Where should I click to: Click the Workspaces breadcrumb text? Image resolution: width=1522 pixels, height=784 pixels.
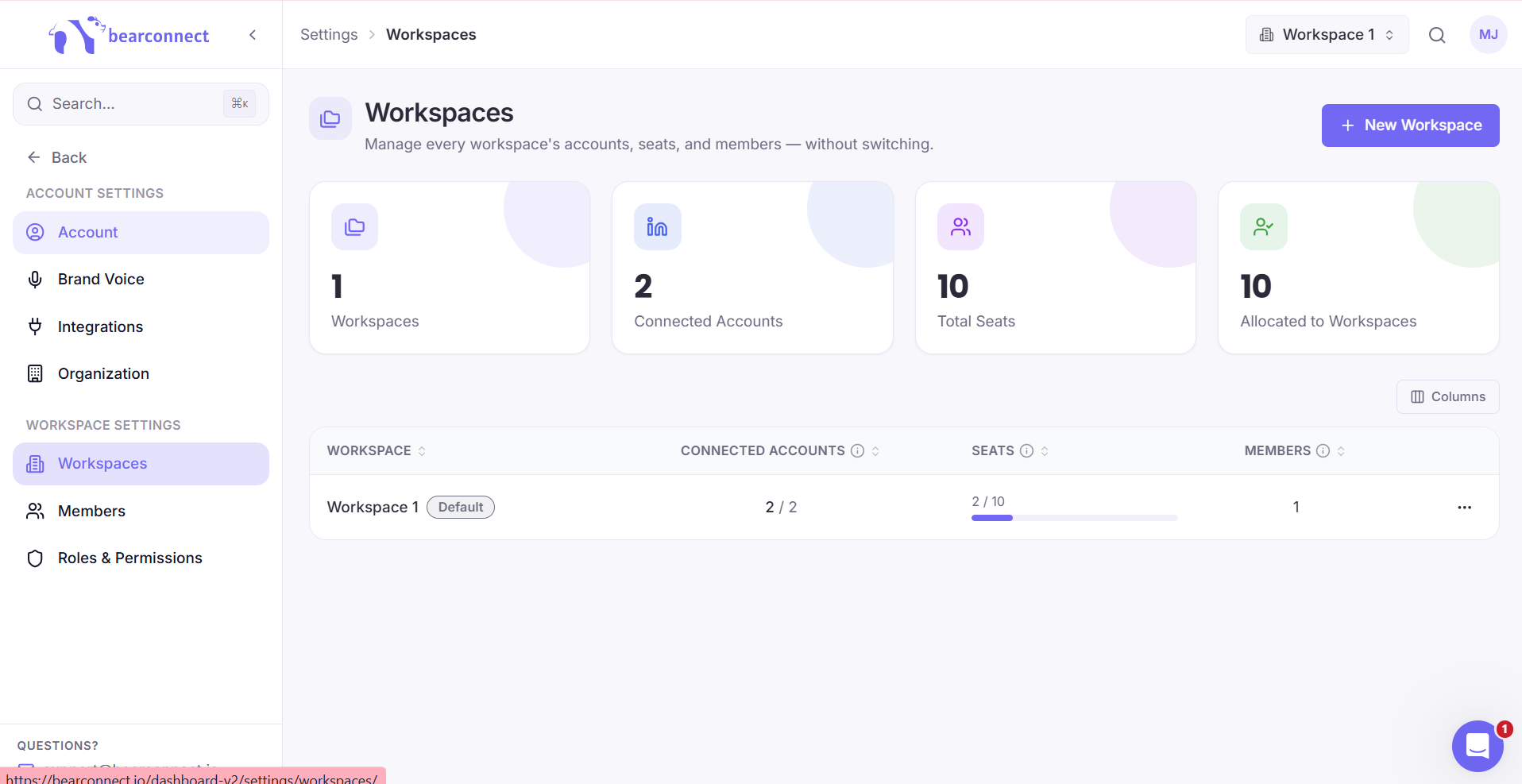point(431,35)
